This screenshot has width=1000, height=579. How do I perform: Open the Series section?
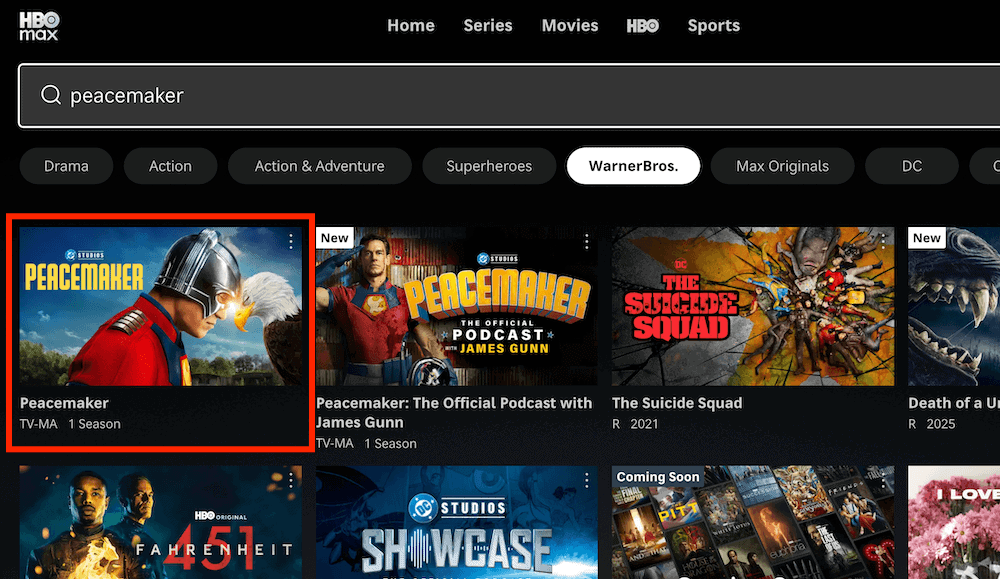tap(488, 26)
